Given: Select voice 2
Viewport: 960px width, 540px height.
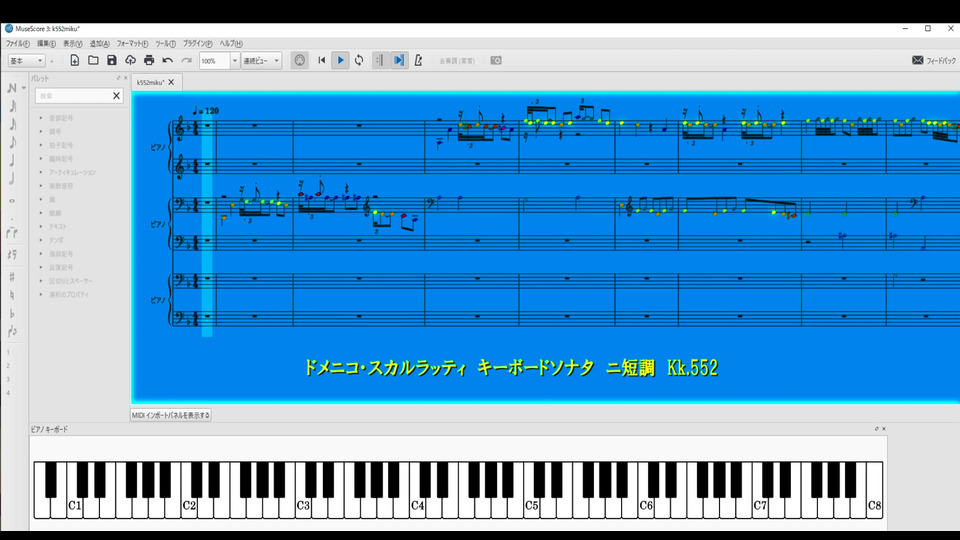Looking at the screenshot, I should (x=9, y=366).
